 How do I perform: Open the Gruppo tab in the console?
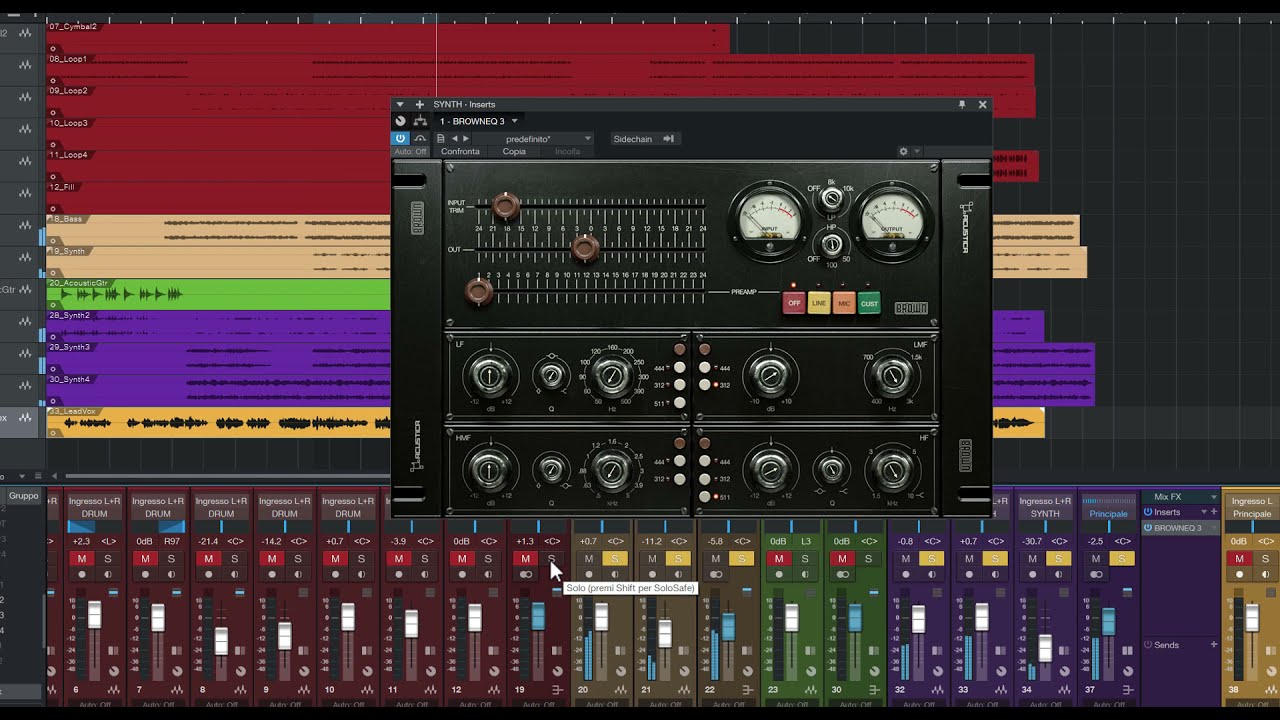coord(23,496)
